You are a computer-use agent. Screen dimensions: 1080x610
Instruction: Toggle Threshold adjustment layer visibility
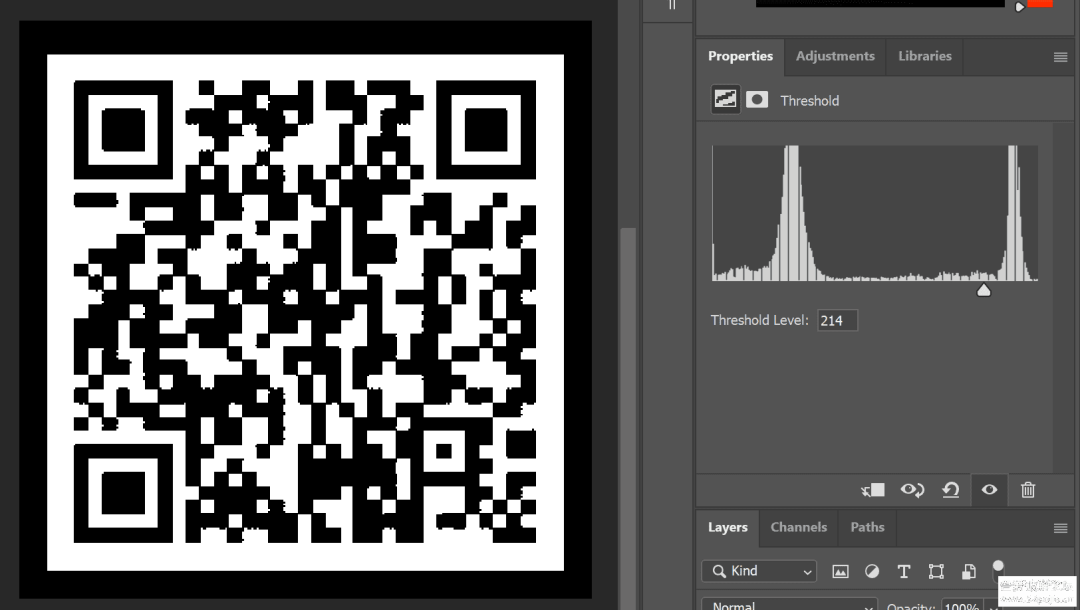(x=989, y=490)
